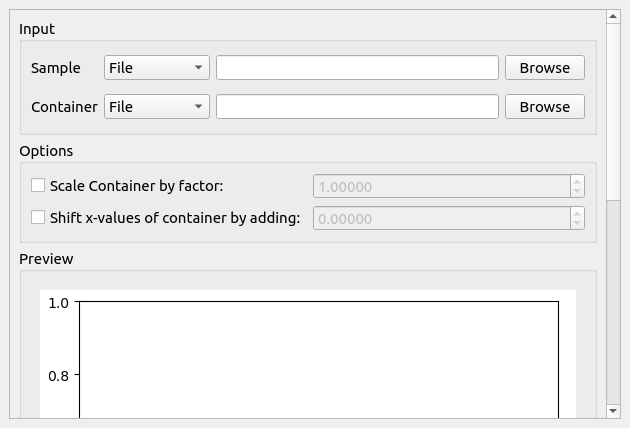Image resolution: width=630 pixels, height=428 pixels.
Task: Increase the x-shift value with up arrow
Action: [x=577, y=213]
